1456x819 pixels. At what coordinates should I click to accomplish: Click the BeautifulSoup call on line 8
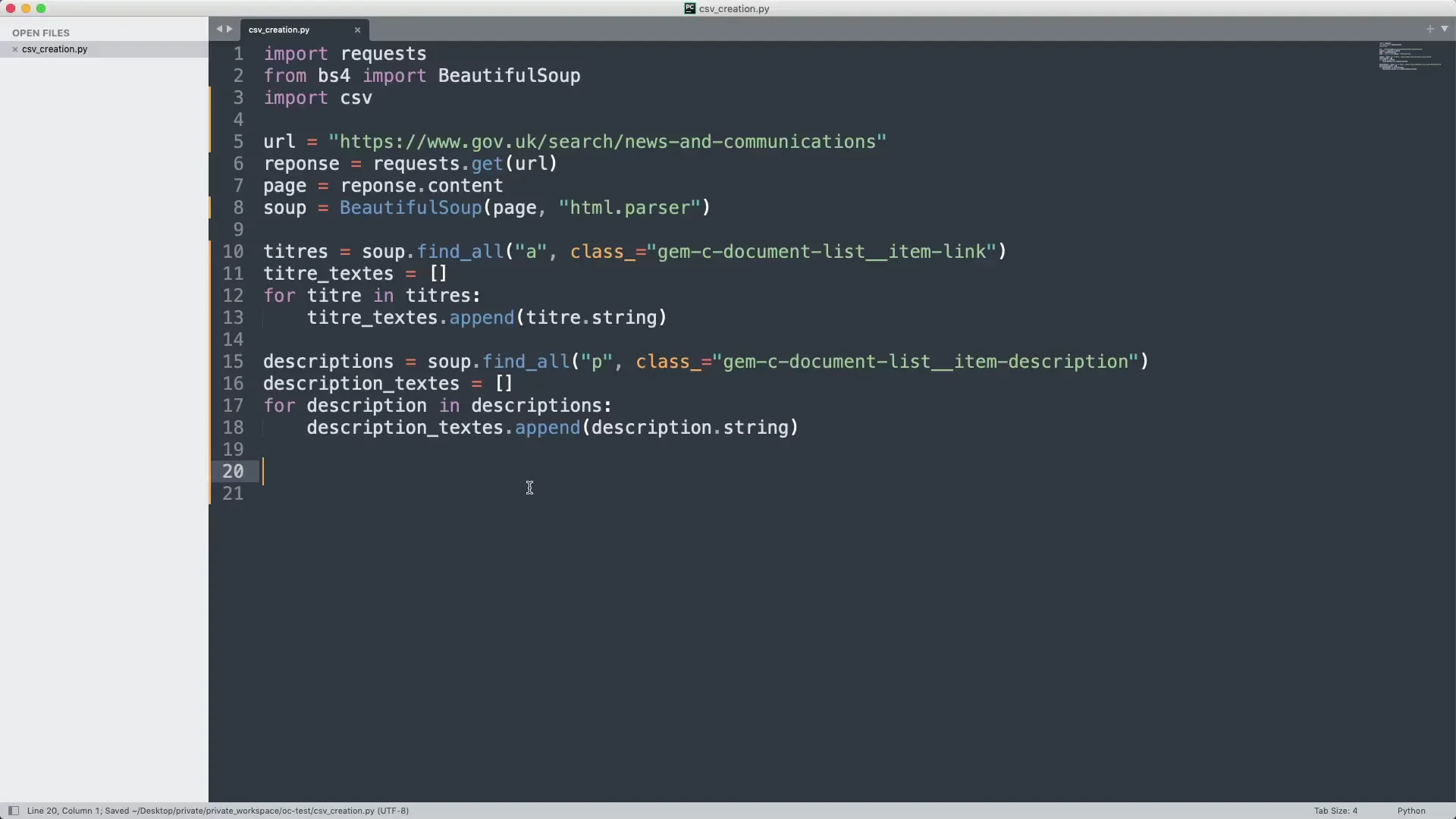410,208
